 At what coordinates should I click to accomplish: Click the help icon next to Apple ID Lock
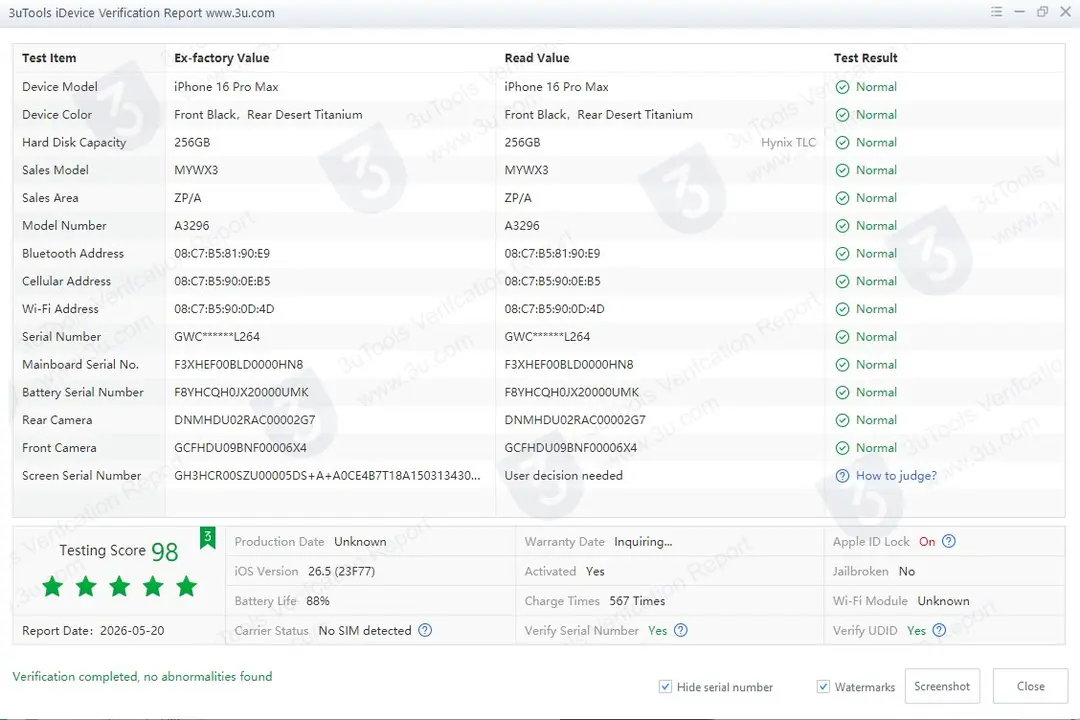tap(948, 542)
